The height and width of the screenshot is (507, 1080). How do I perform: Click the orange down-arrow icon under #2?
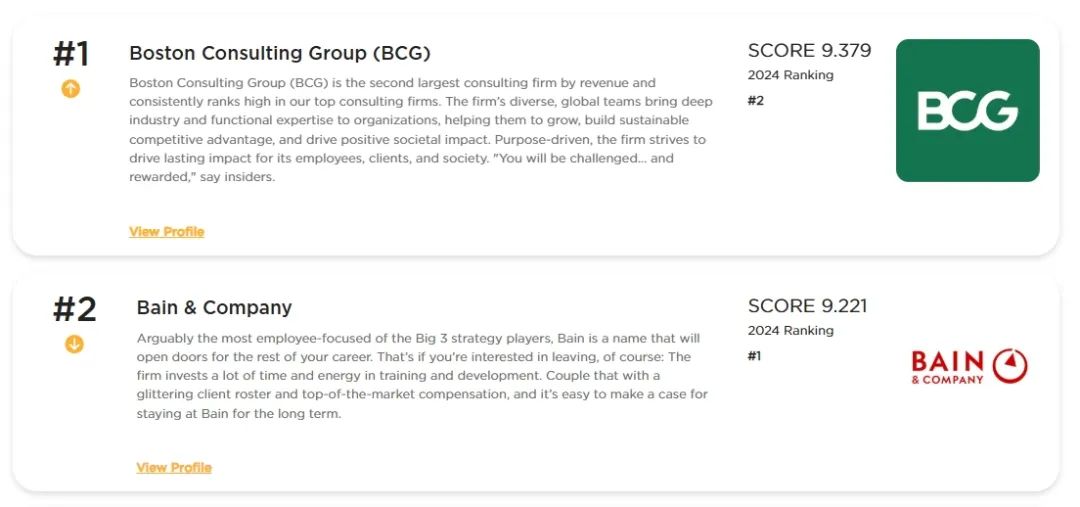coord(74,344)
